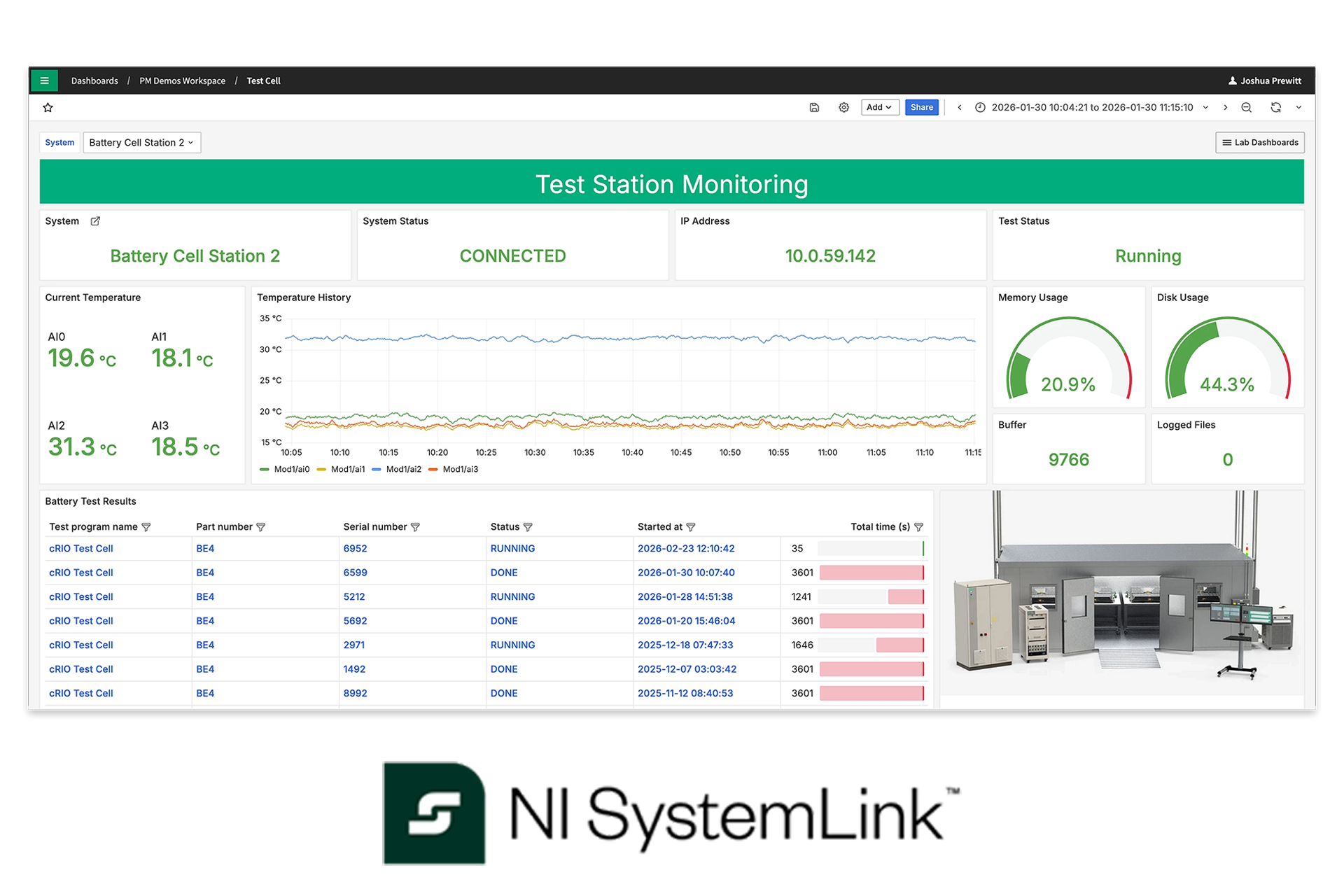Open start time 2026-02-23 12:10:42

[x=686, y=549]
